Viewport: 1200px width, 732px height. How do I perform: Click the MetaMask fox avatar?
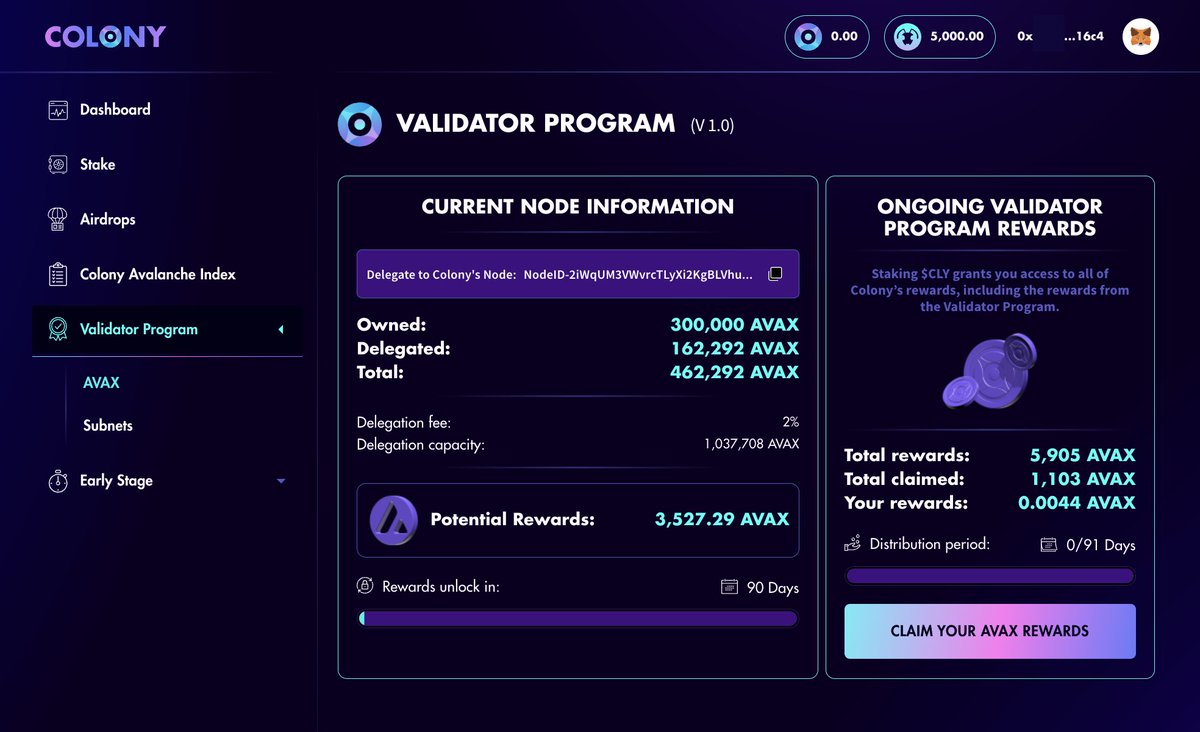1140,37
